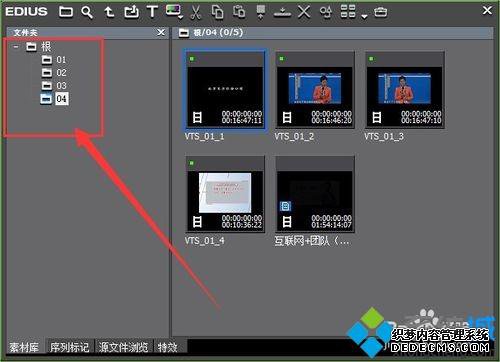Delete the selected clip with X tool
500x362 pixels.
coord(304,12)
